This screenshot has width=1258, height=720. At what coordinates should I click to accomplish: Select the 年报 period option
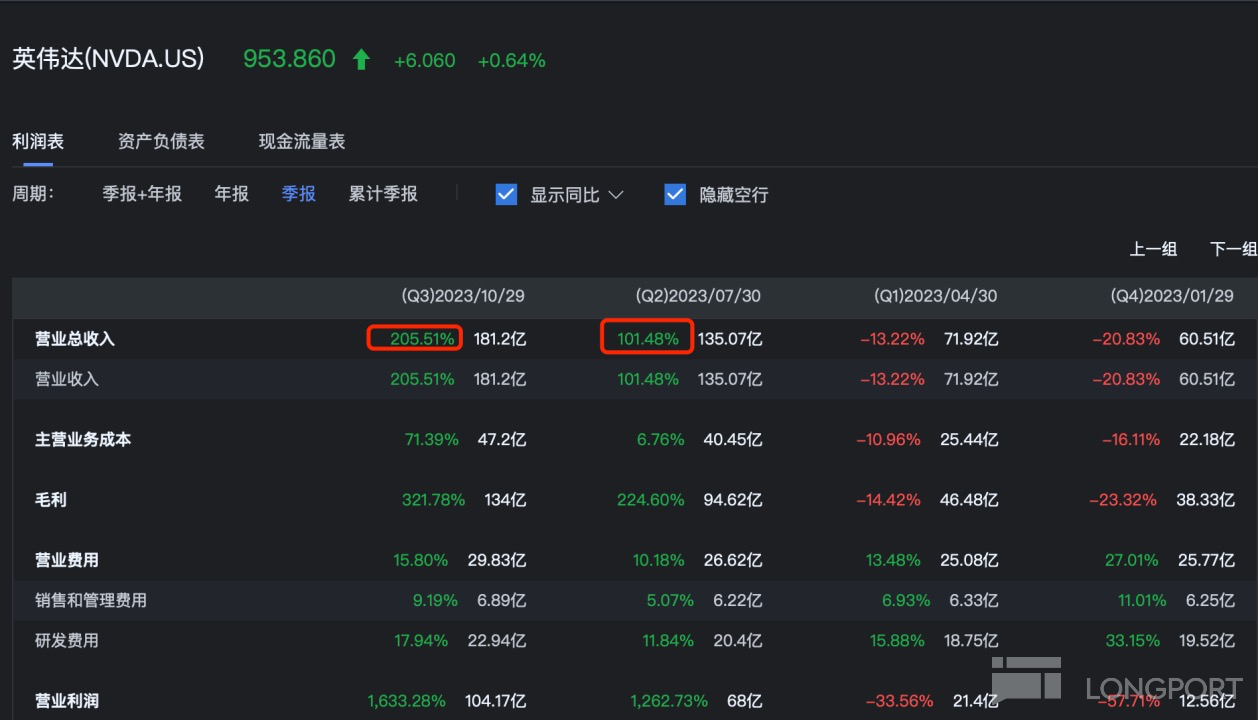click(231, 194)
